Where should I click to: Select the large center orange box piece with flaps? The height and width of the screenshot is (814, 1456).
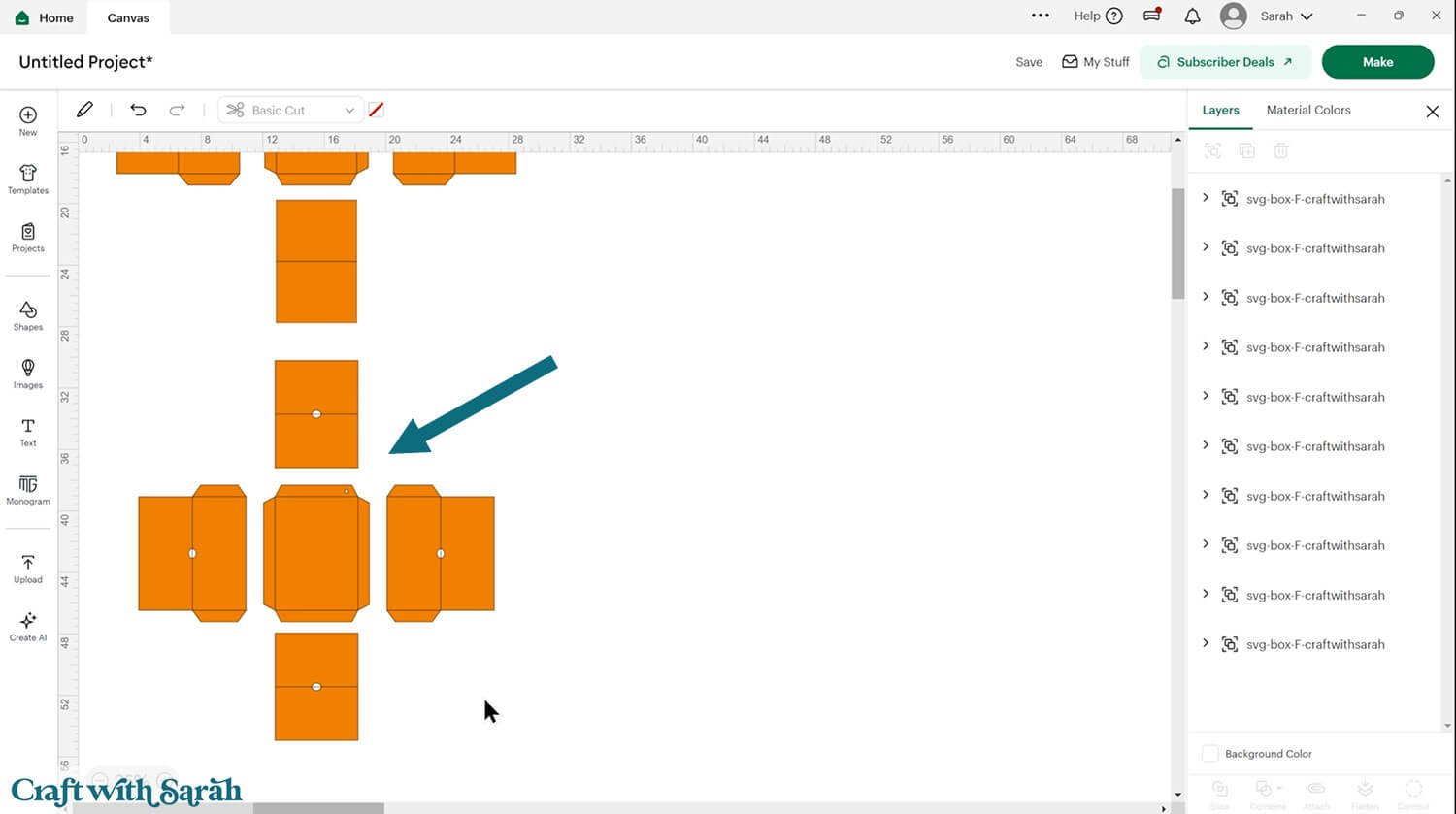(x=316, y=553)
